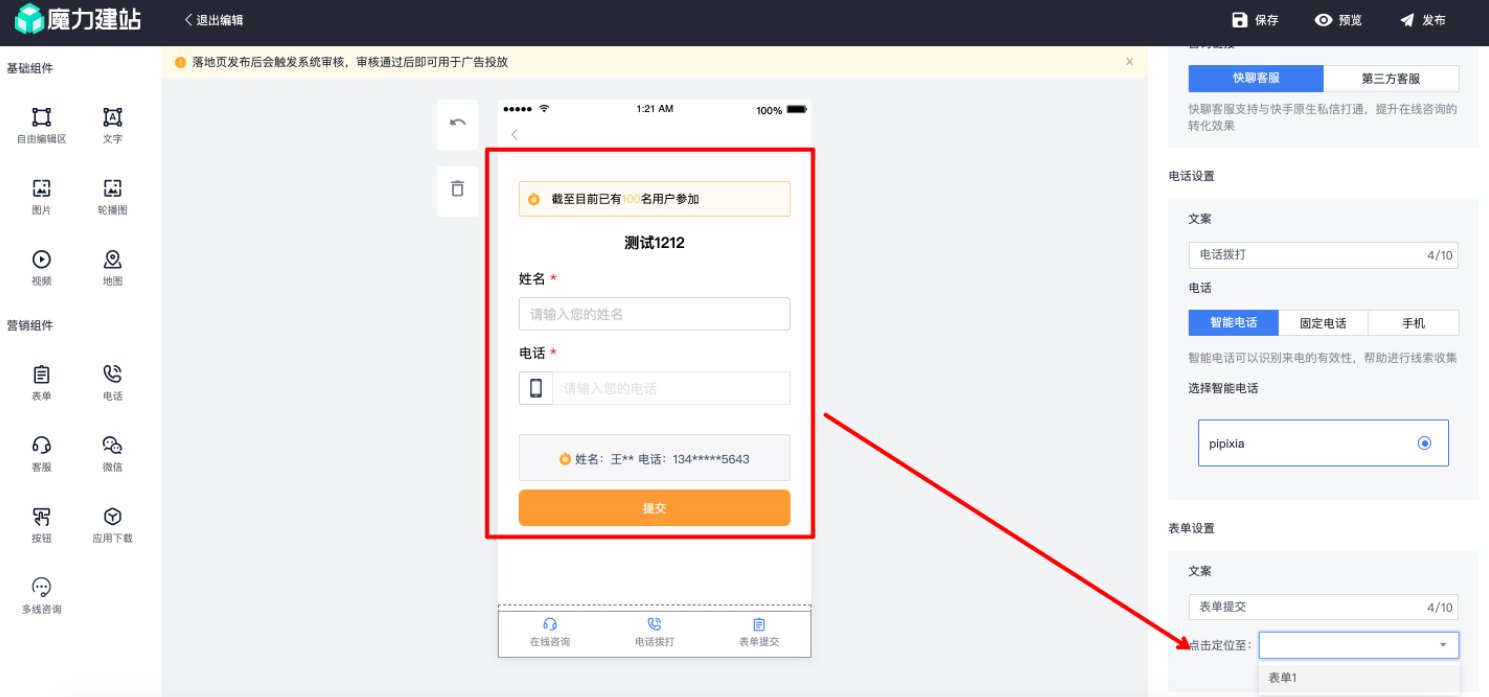Switch phone type to 固定电话

[x=1322, y=322]
